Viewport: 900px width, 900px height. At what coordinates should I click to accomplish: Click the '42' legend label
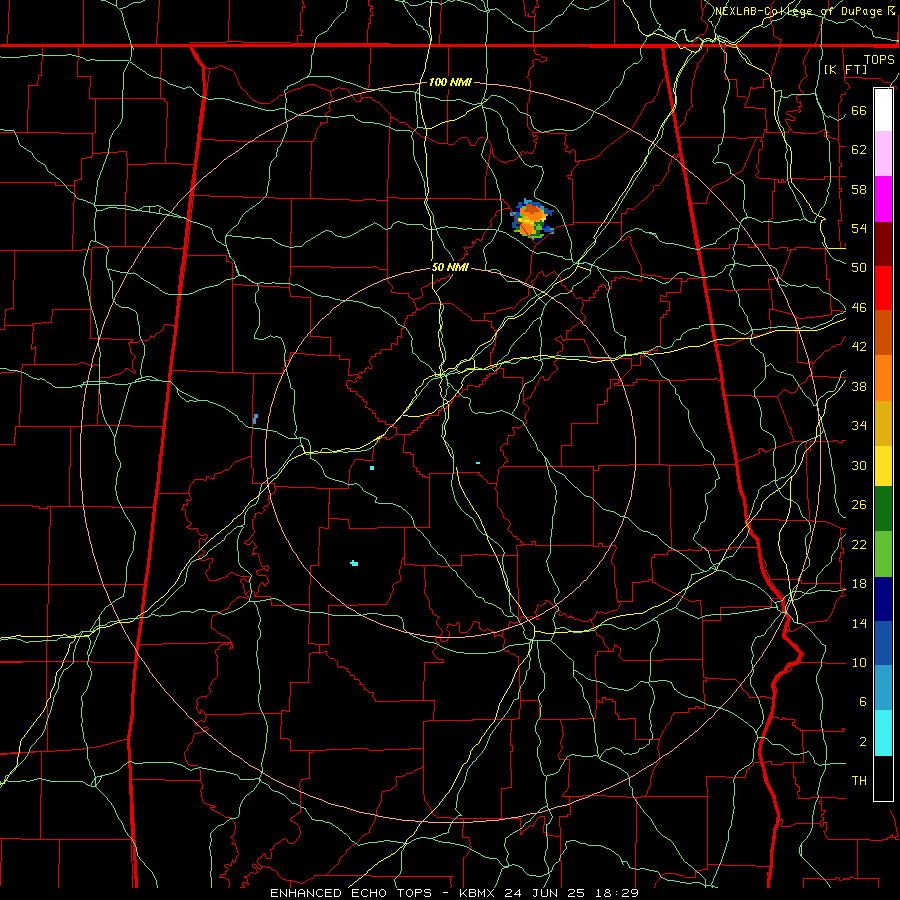(859, 347)
